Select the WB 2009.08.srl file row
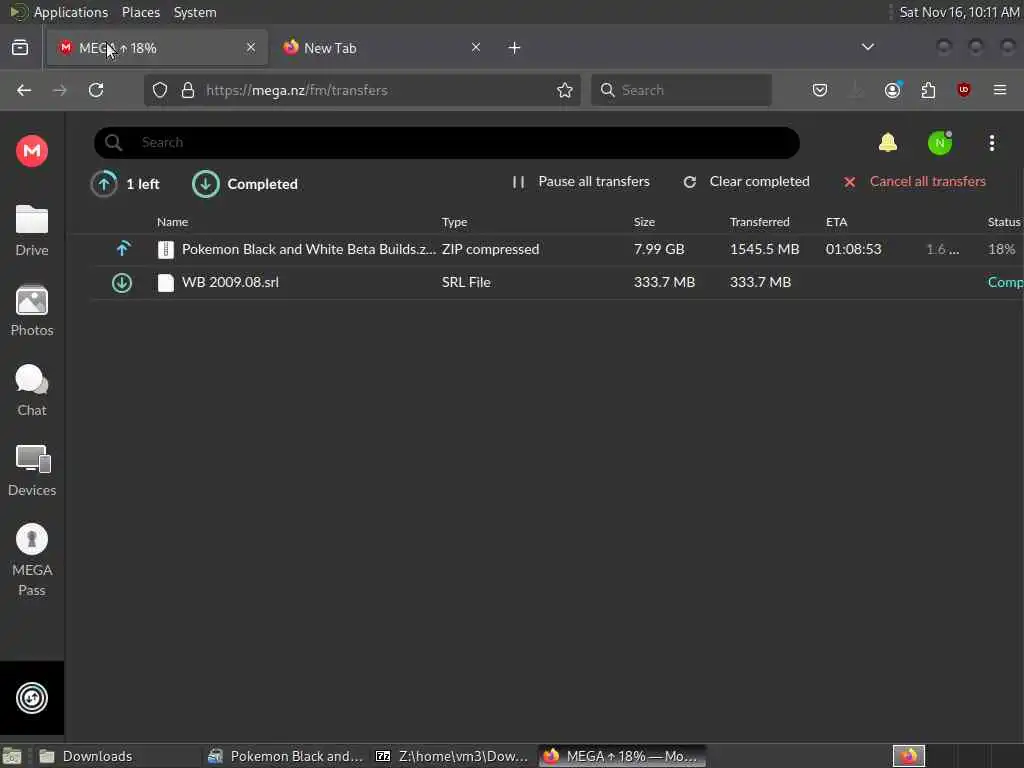1024x768 pixels. pos(555,282)
